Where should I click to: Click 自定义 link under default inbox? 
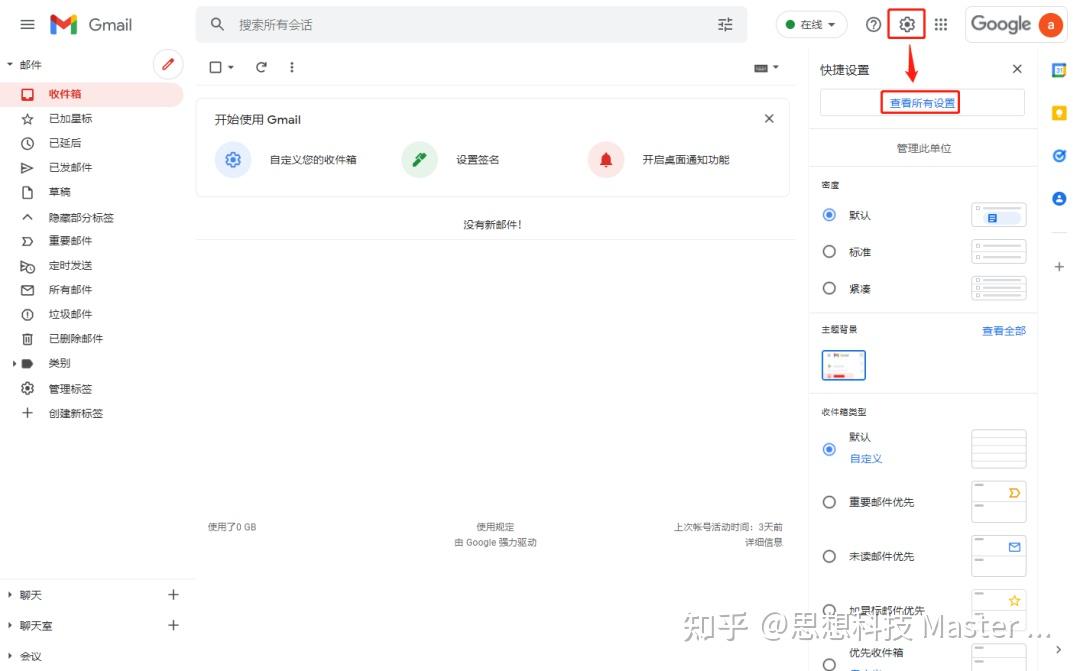(x=865, y=458)
